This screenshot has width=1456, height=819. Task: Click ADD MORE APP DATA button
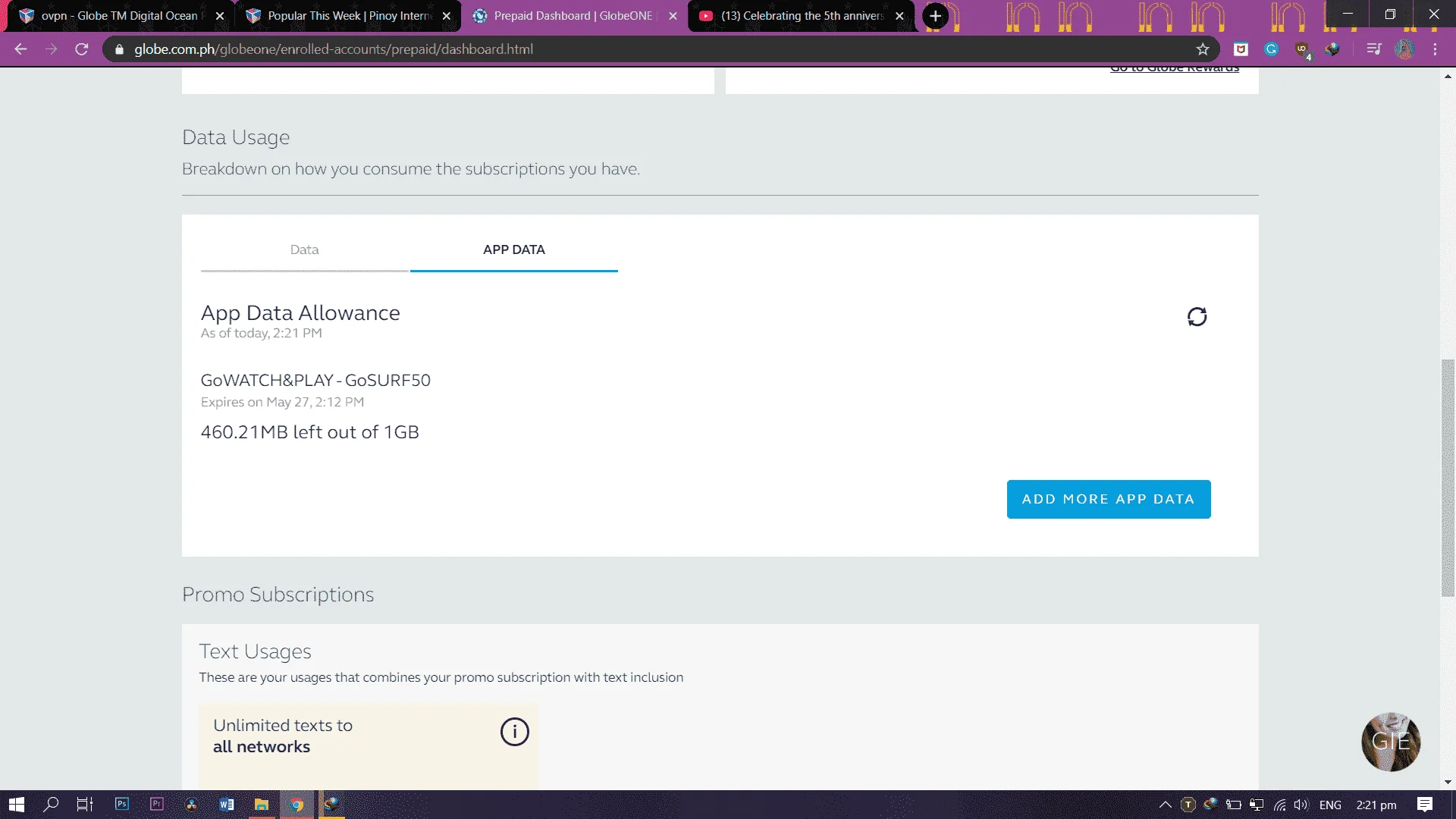[x=1109, y=499]
